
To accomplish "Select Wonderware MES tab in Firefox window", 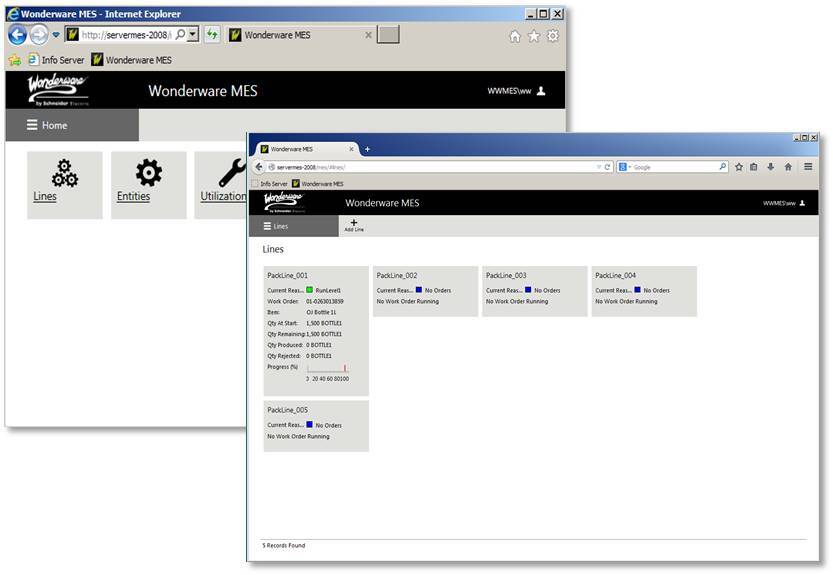I will tap(307, 149).
